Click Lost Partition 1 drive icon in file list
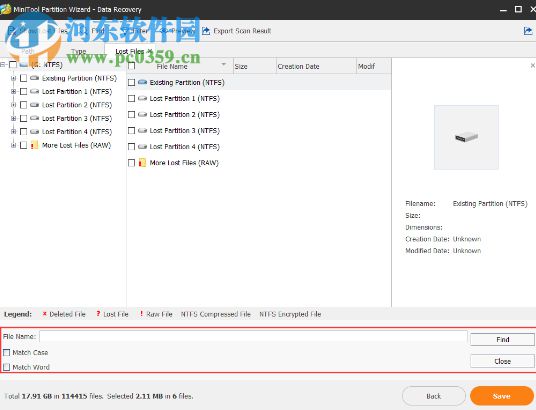536x410 pixels. tap(143, 98)
